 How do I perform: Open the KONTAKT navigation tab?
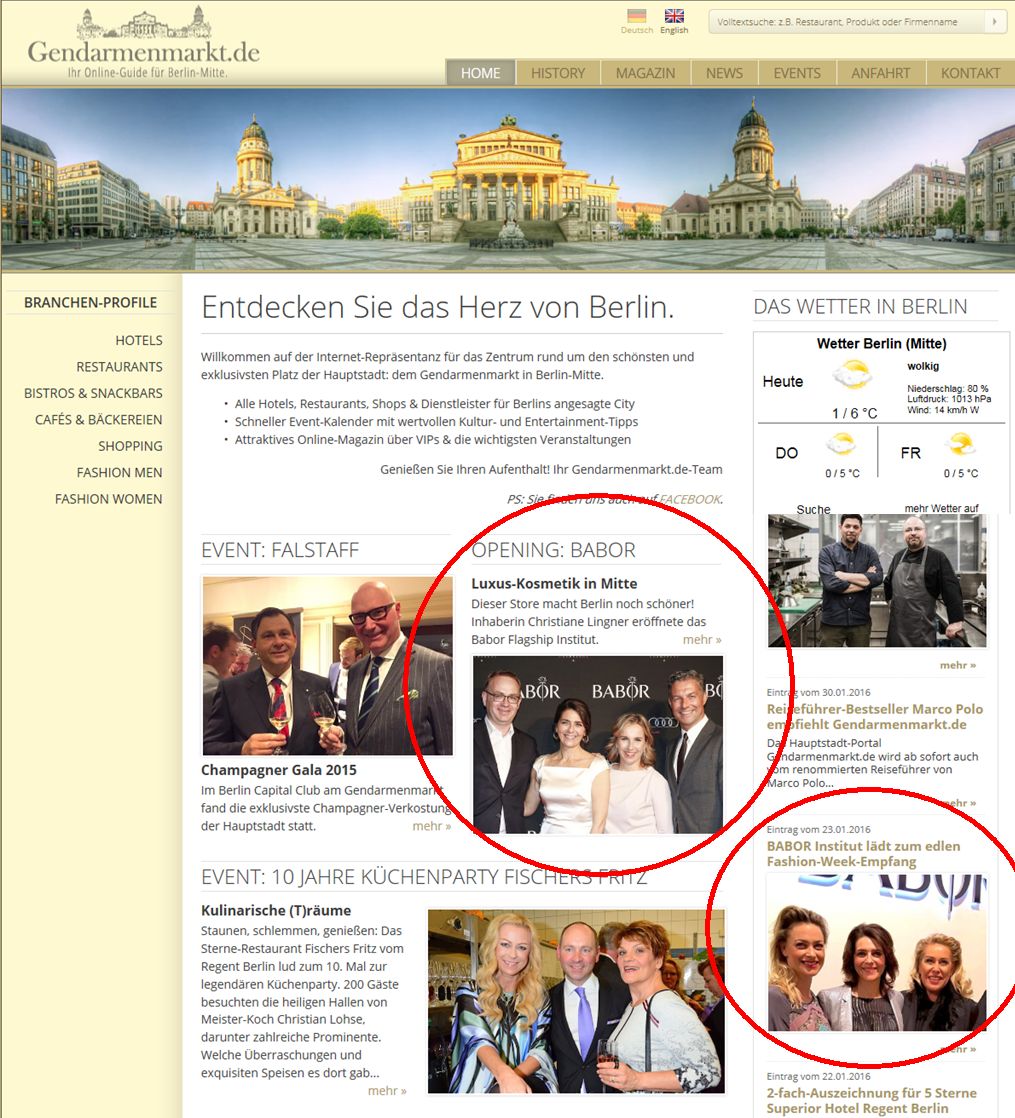[970, 73]
